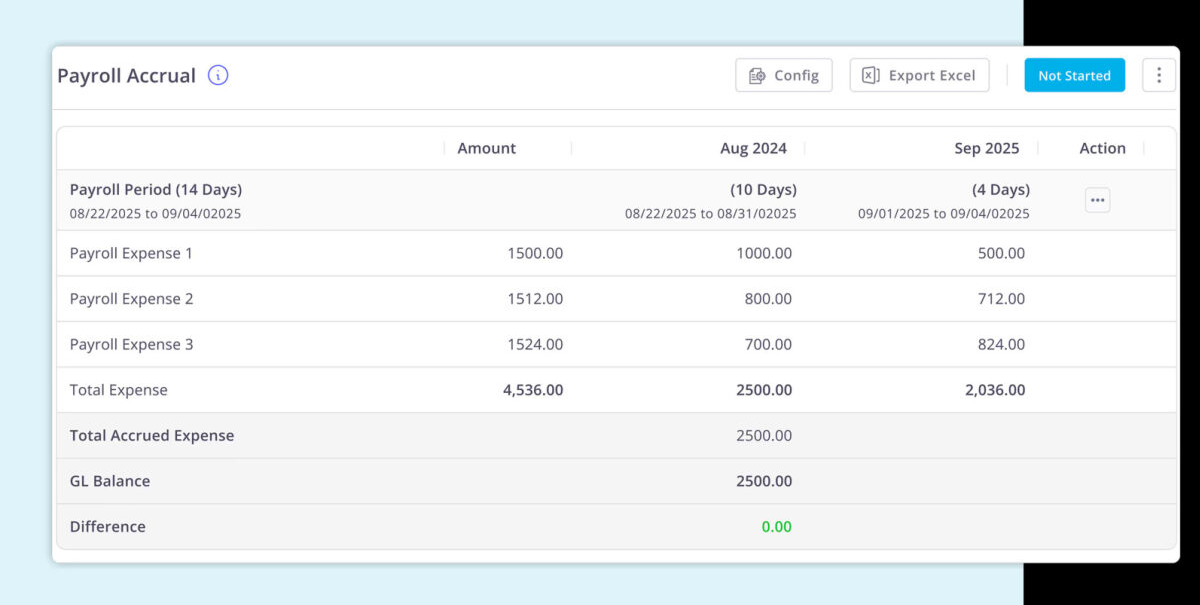This screenshot has width=1200, height=605.
Task: Click the Amount column header
Action: coord(486,148)
